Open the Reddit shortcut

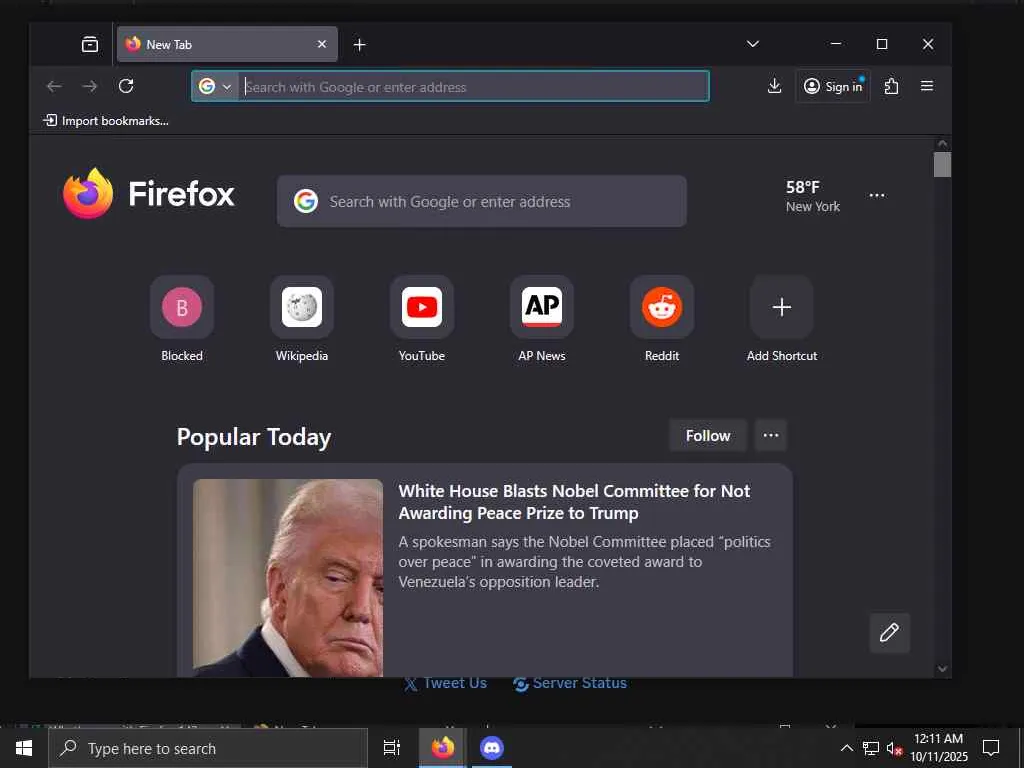coord(662,319)
